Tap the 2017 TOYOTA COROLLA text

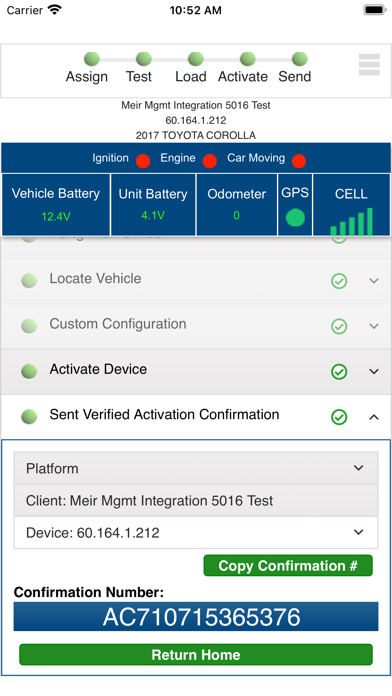coord(196,135)
